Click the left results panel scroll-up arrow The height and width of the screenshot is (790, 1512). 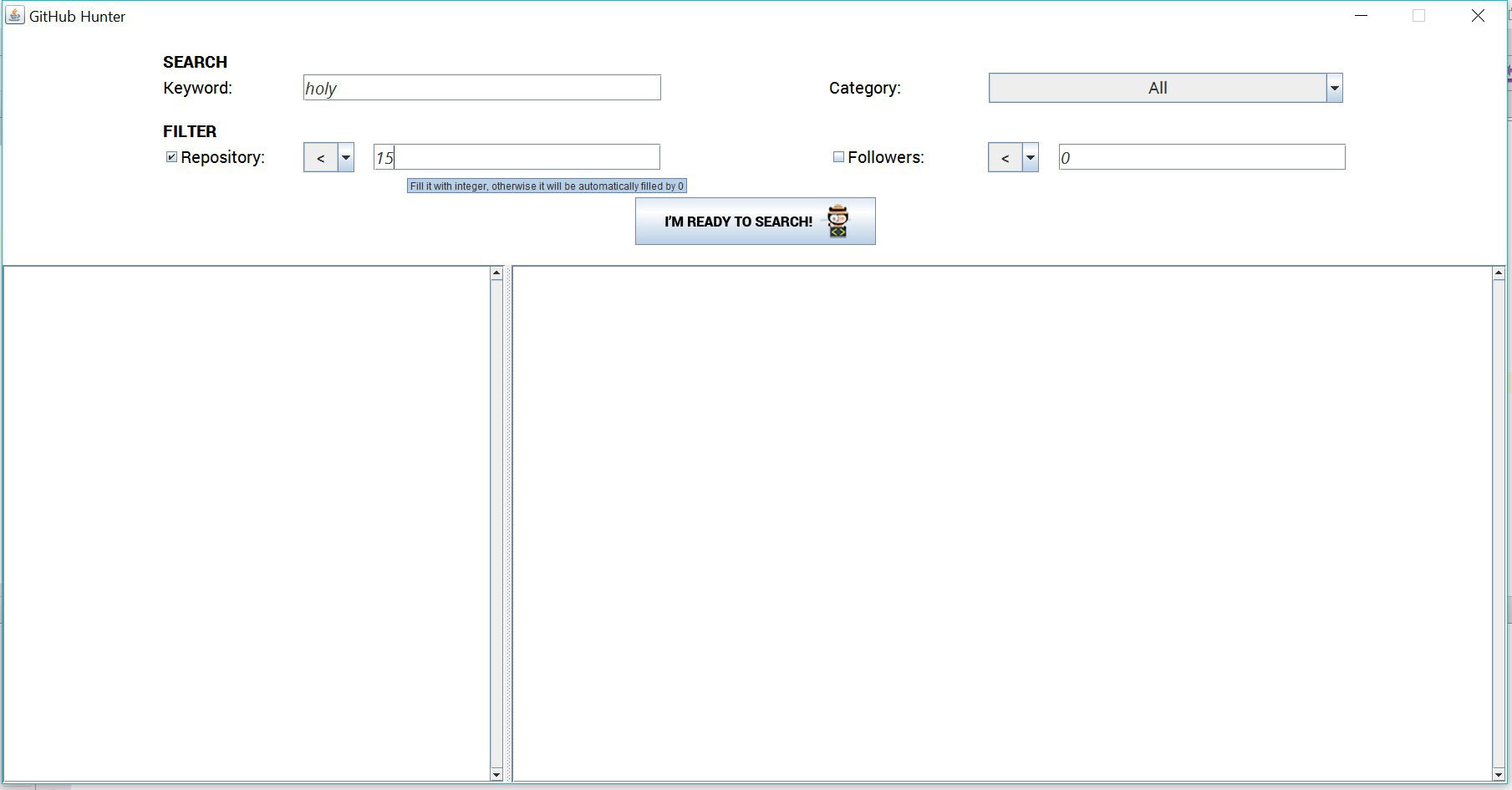click(x=496, y=273)
